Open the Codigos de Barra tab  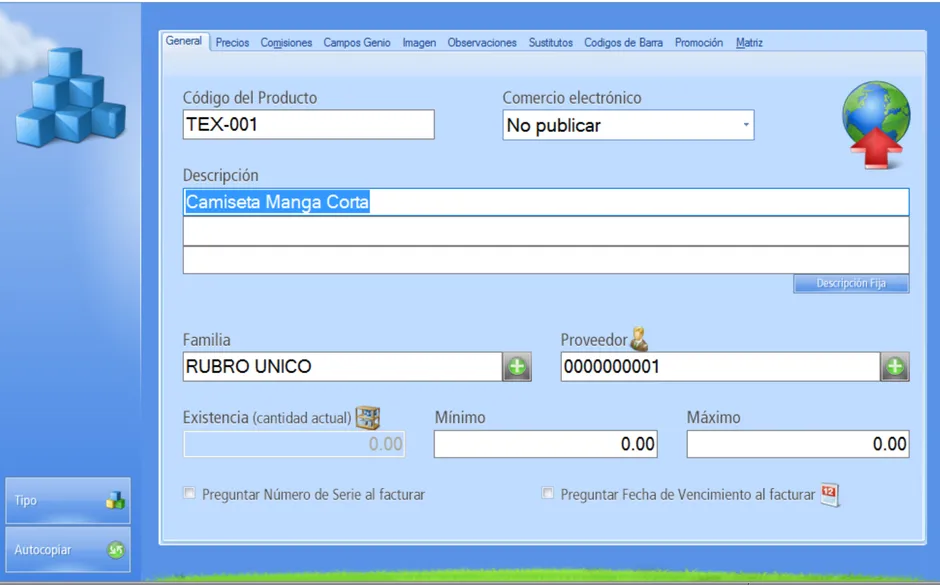coord(623,43)
